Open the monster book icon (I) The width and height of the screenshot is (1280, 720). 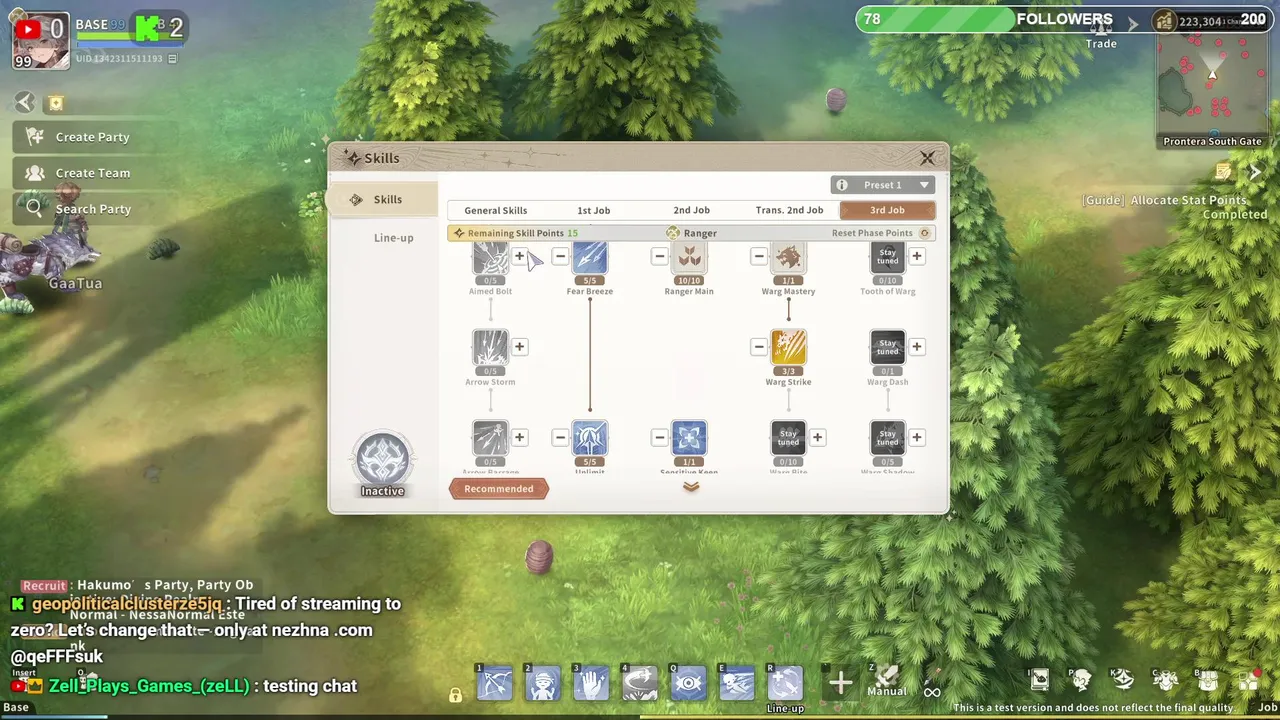coord(1039,681)
